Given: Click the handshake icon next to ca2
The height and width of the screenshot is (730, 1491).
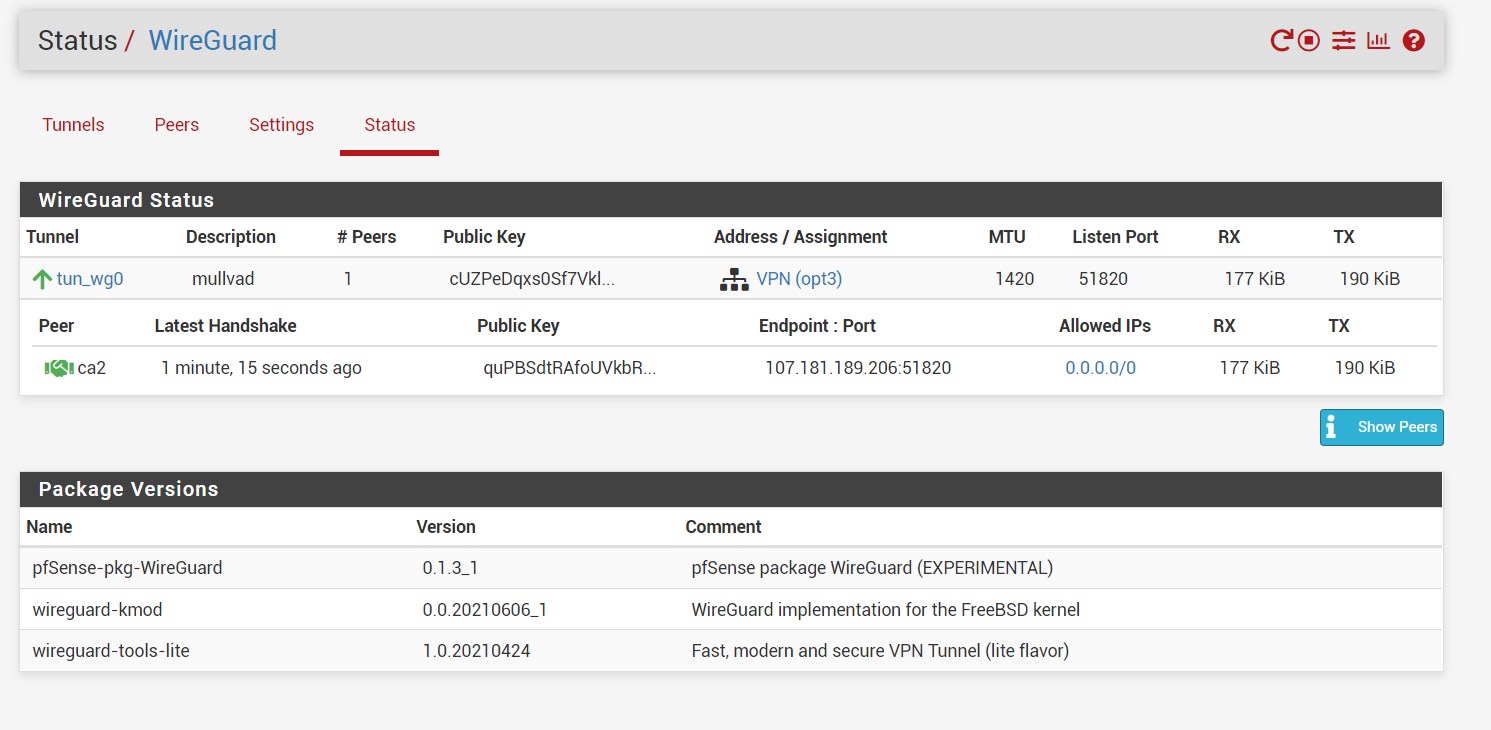Looking at the screenshot, I should tap(59, 368).
